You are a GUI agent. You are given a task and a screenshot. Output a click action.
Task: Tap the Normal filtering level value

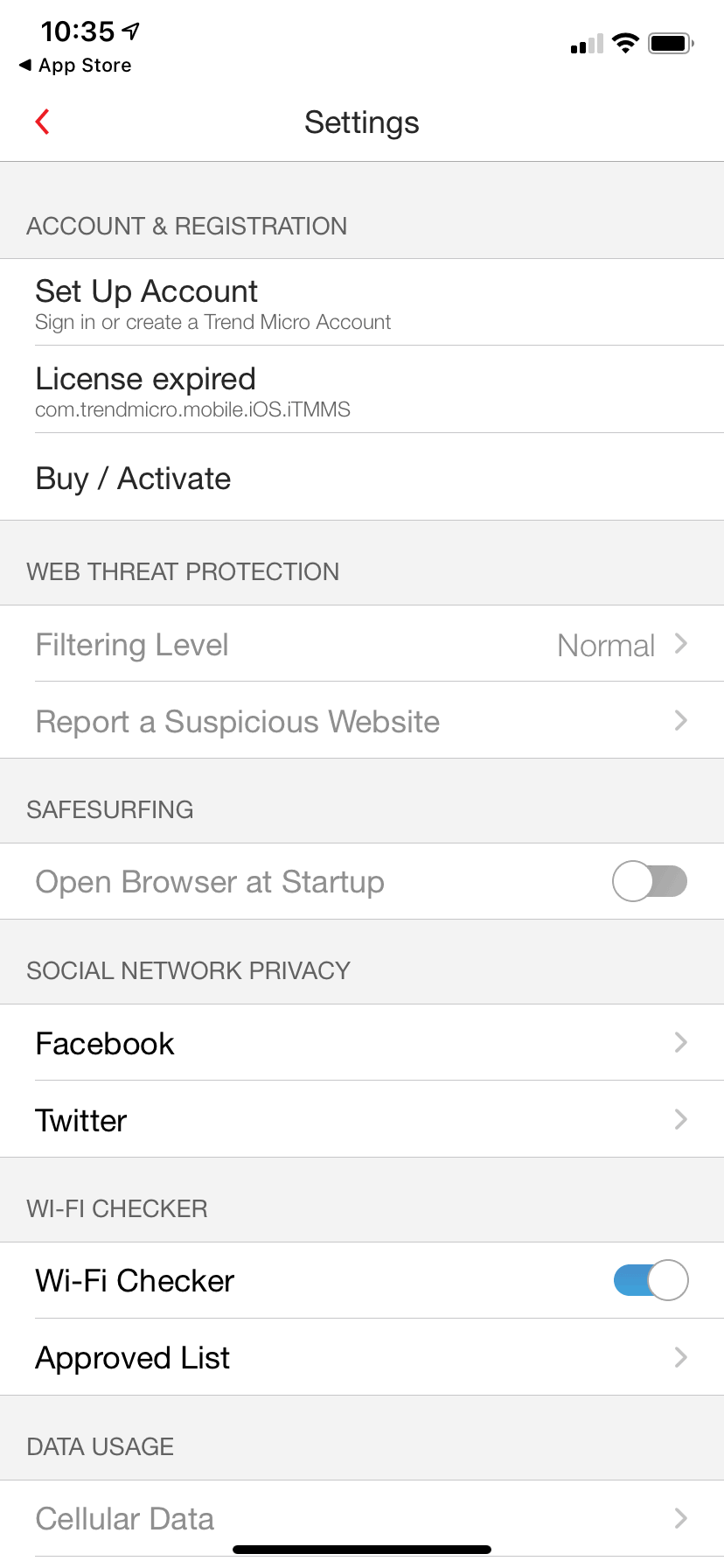(x=606, y=646)
